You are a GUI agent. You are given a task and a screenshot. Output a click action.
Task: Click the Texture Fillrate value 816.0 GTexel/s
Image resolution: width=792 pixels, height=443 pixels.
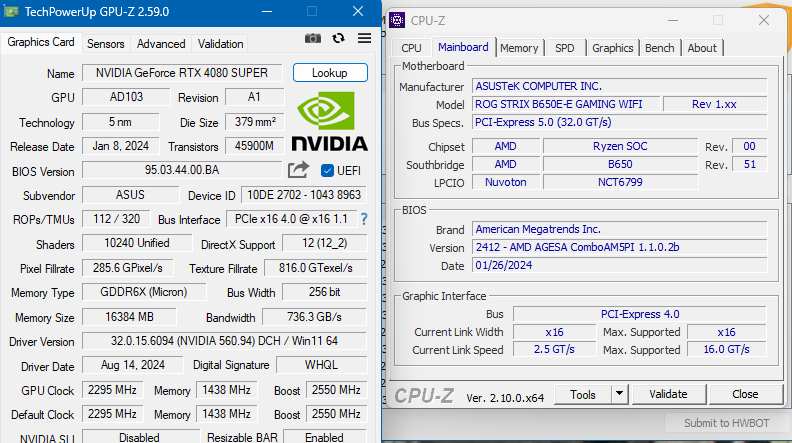316,268
